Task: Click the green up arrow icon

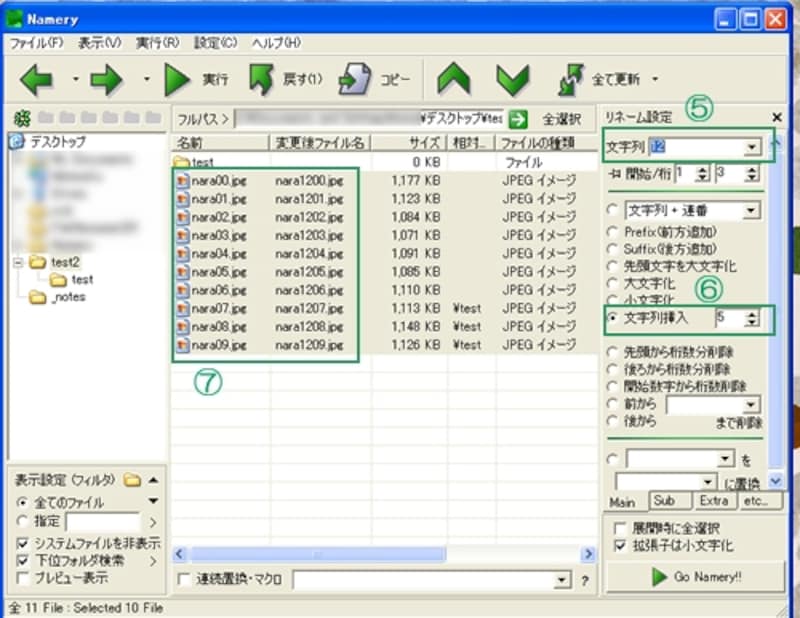Action: click(454, 78)
